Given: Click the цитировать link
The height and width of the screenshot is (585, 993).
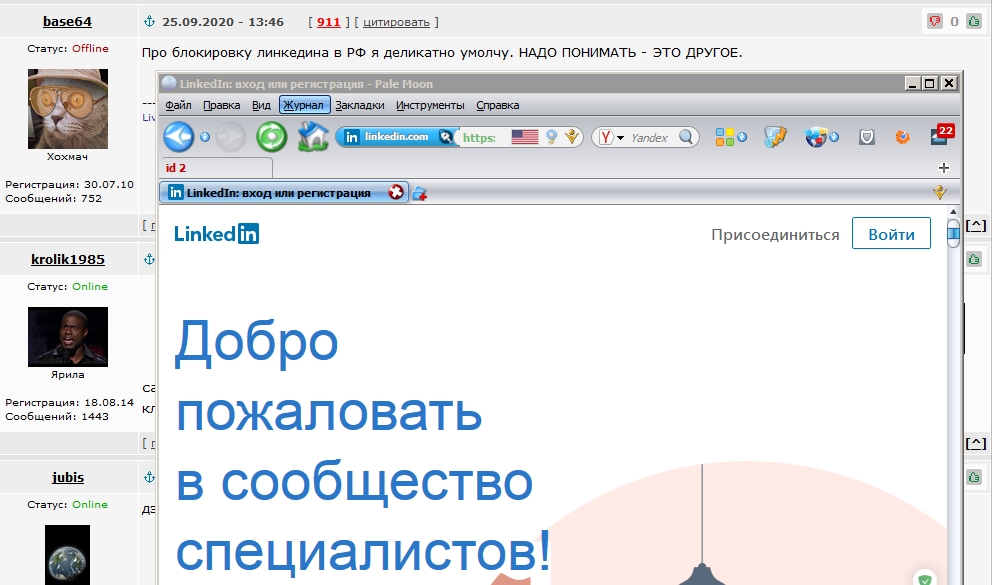Looking at the screenshot, I should pos(396,22).
